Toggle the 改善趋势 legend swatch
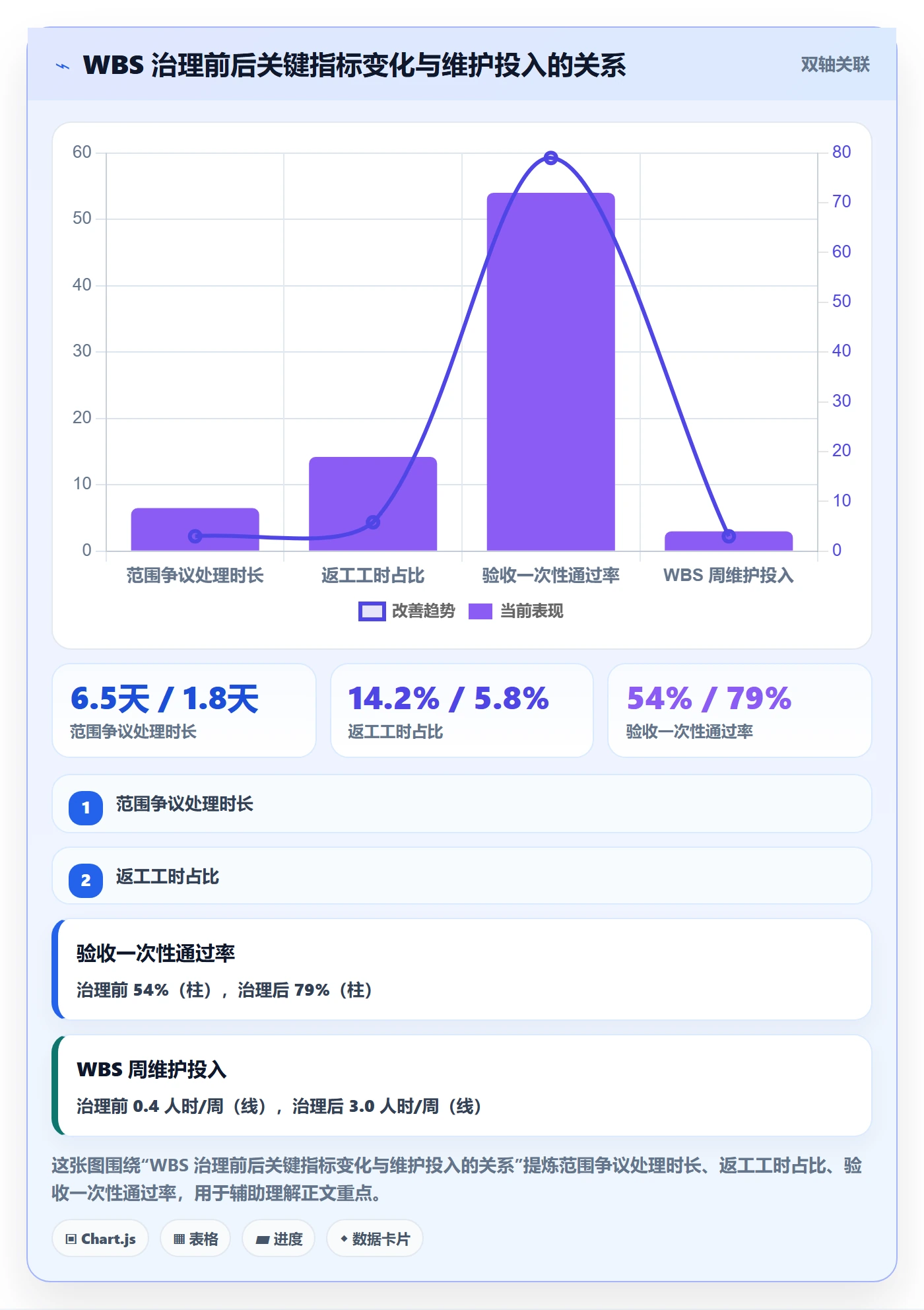 (372, 611)
